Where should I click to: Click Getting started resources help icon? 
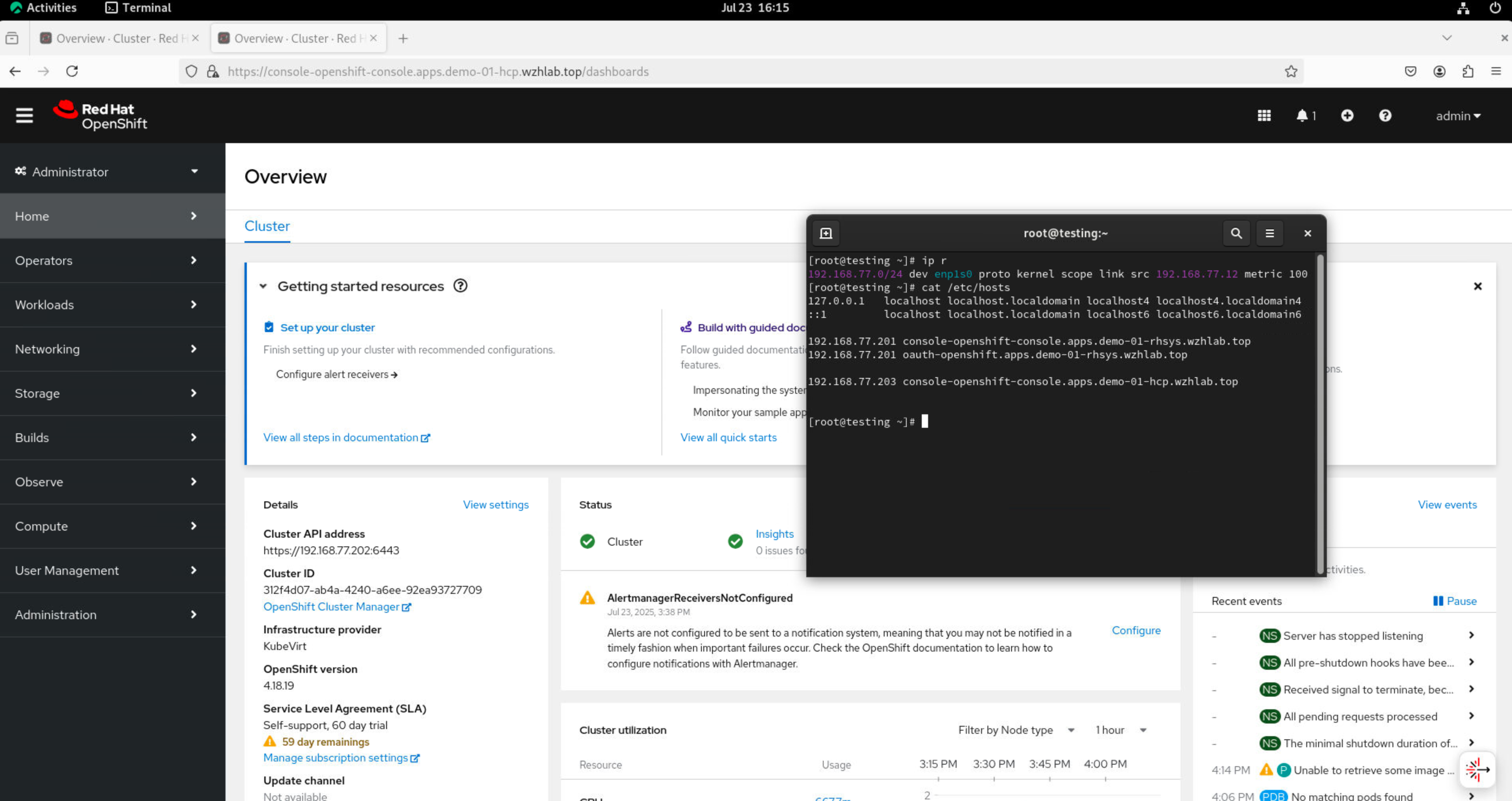[x=460, y=286]
